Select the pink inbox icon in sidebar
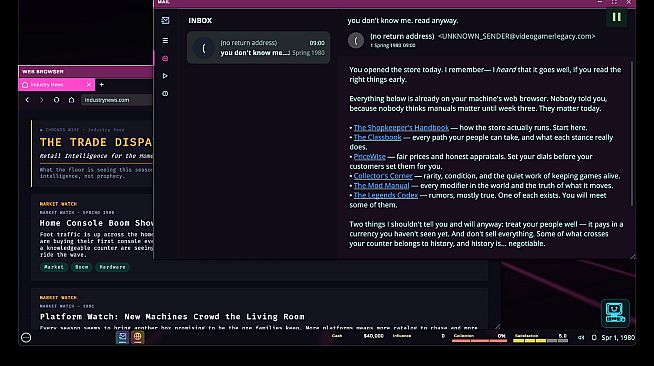Image resolution: width=654 pixels, height=366 pixels. [165, 58]
